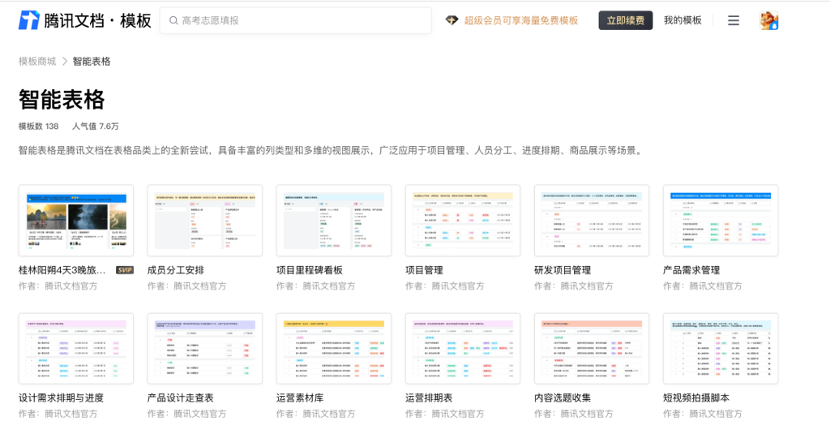Viewport: 830px width, 438px height.
Task: Click the super member diamond icon
Action: tap(452, 20)
